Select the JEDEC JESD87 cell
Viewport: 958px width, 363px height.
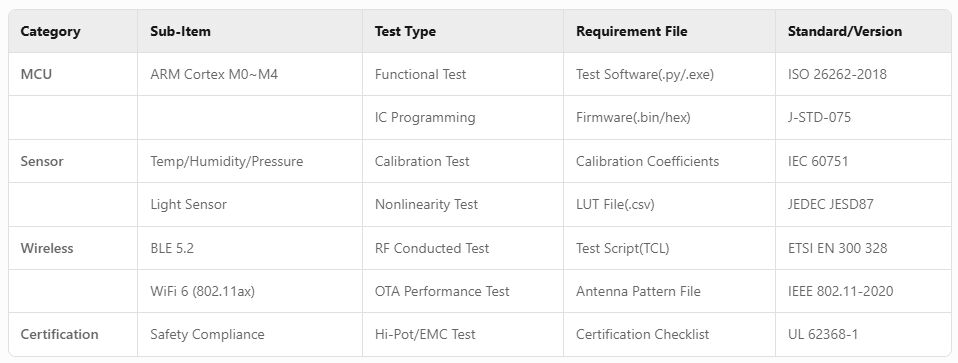point(863,205)
